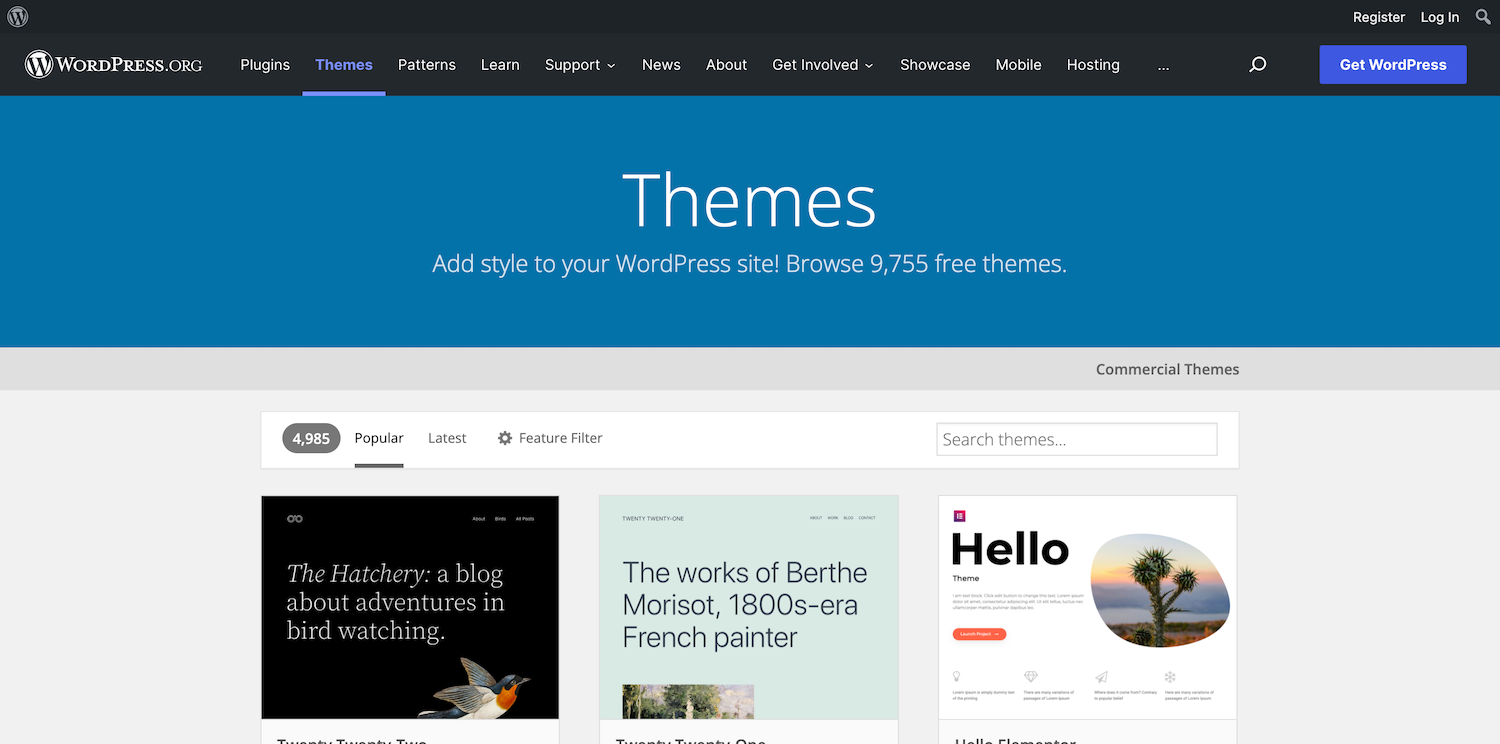This screenshot has height=744, width=1500.
Task: Open the Commercial Themes link
Action: point(1167,369)
